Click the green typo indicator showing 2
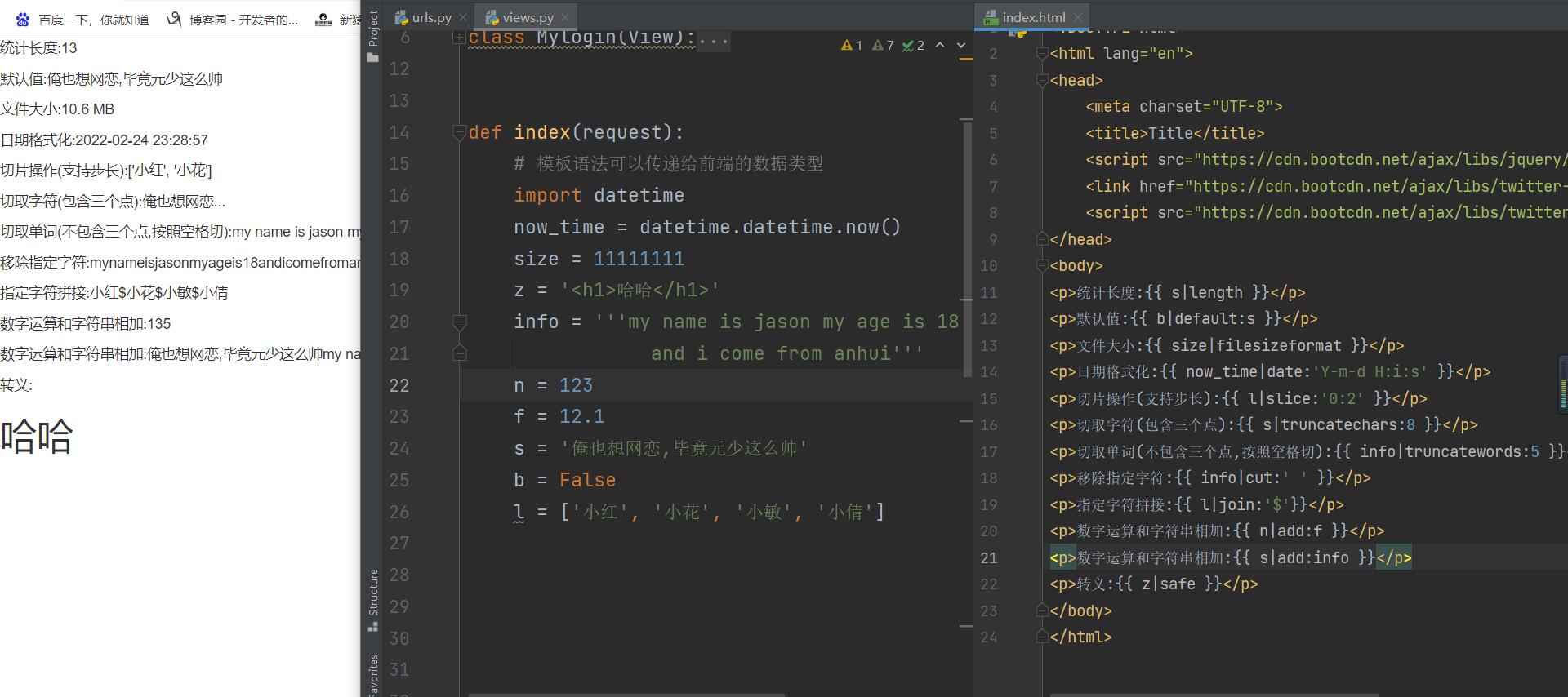The height and width of the screenshot is (697, 1568). pyautogui.click(x=913, y=46)
